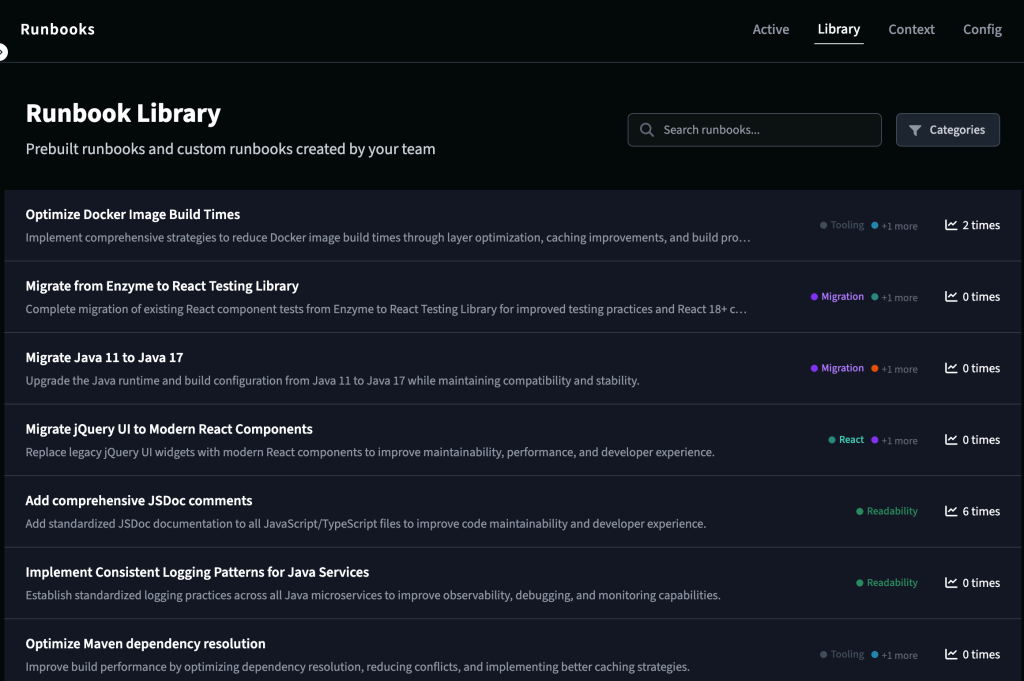Click usage chart icon for Java 17 row
Screen dimensions: 1024x681
click(x=951, y=368)
